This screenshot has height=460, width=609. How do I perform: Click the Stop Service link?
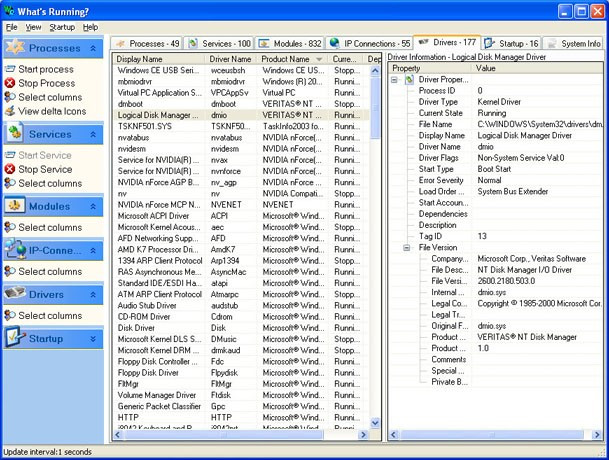(x=45, y=169)
